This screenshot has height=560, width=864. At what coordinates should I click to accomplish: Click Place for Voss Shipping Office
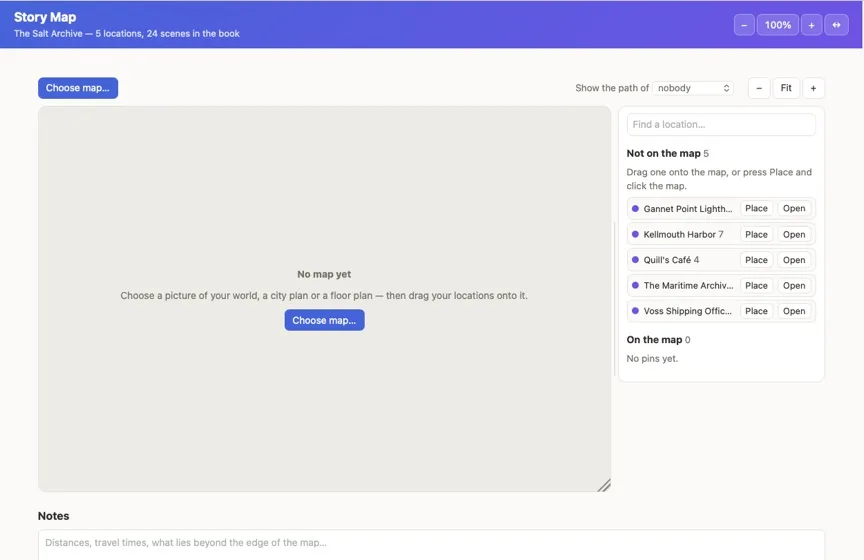(756, 311)
